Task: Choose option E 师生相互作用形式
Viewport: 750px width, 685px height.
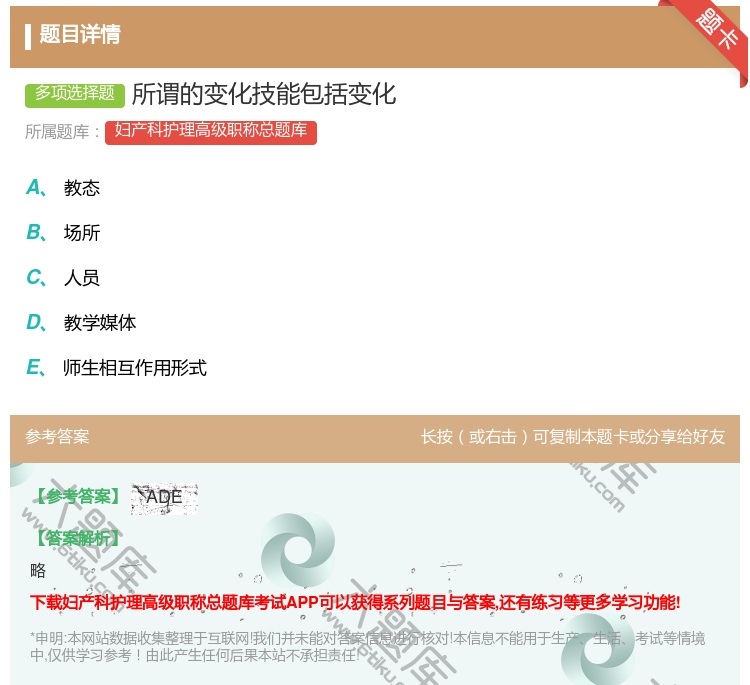Action: point(116,368)
